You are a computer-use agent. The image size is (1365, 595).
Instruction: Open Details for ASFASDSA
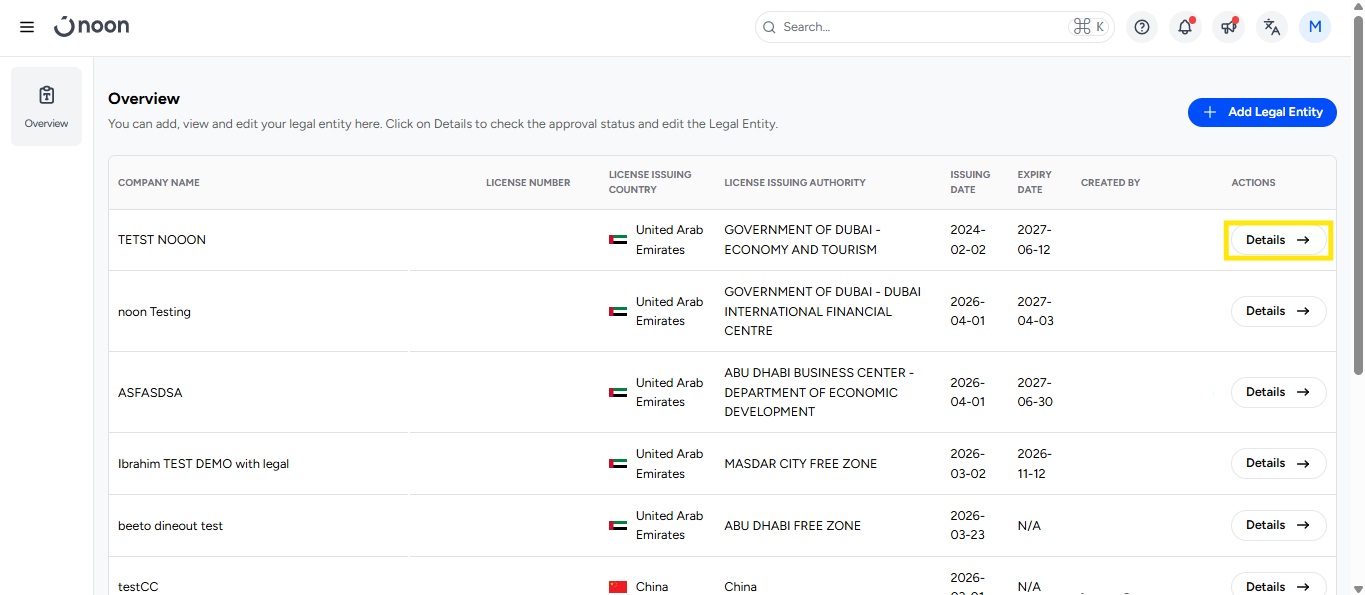1278,392
